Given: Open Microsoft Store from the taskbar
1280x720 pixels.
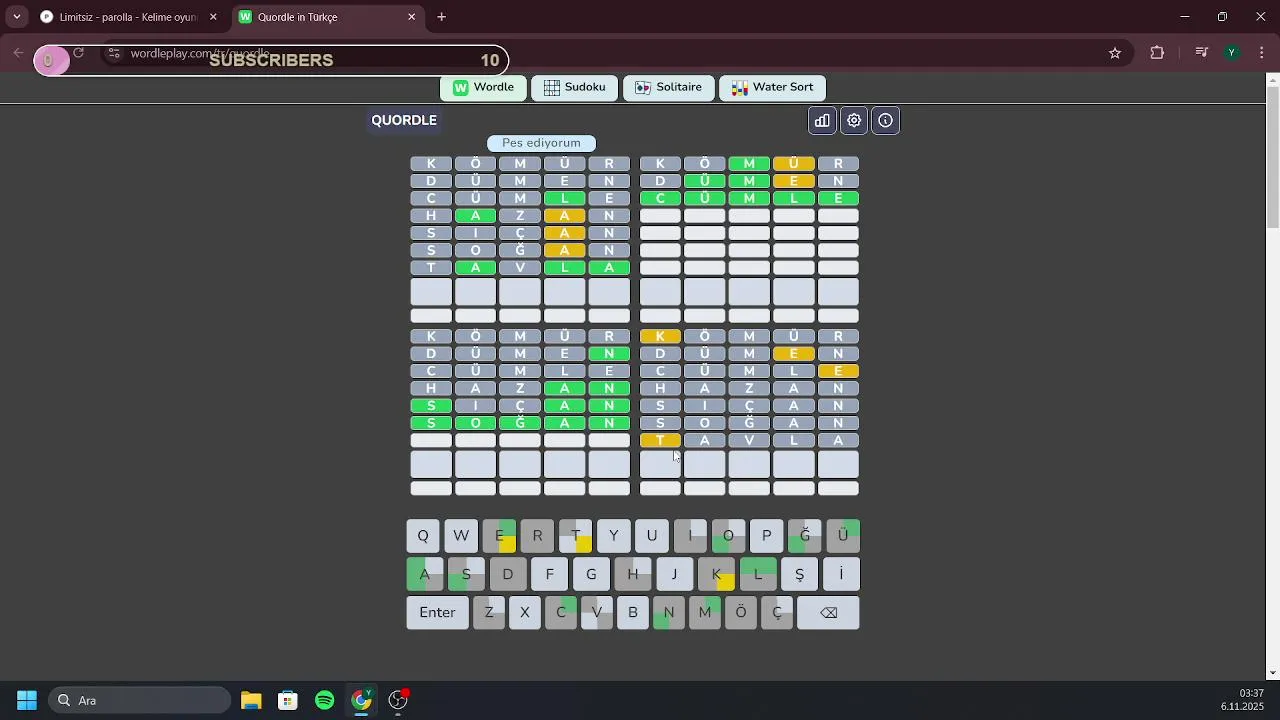Looking at the screenshot, I should (288, 700).
